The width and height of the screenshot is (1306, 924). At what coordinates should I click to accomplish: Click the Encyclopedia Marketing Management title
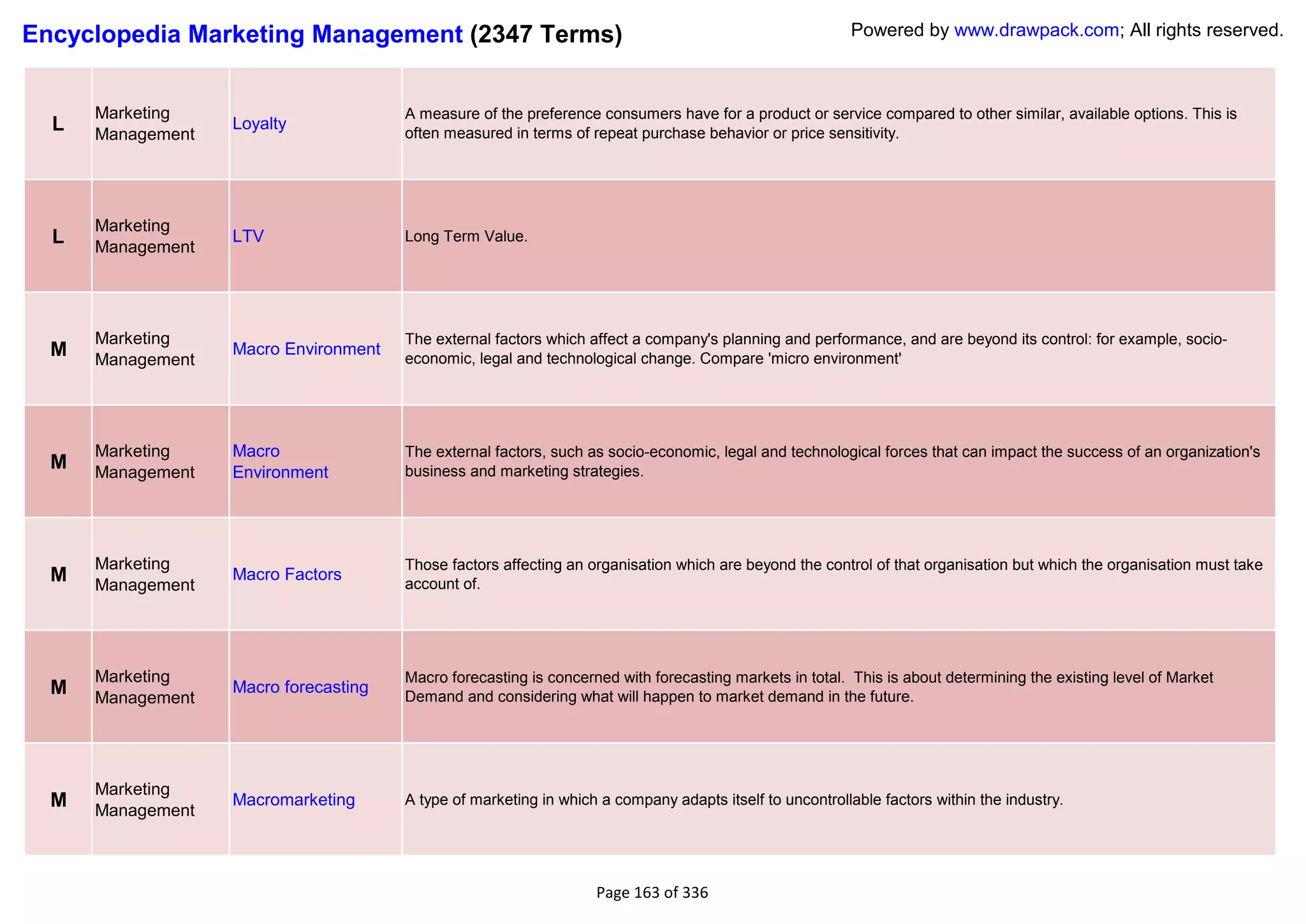(242, 34)
